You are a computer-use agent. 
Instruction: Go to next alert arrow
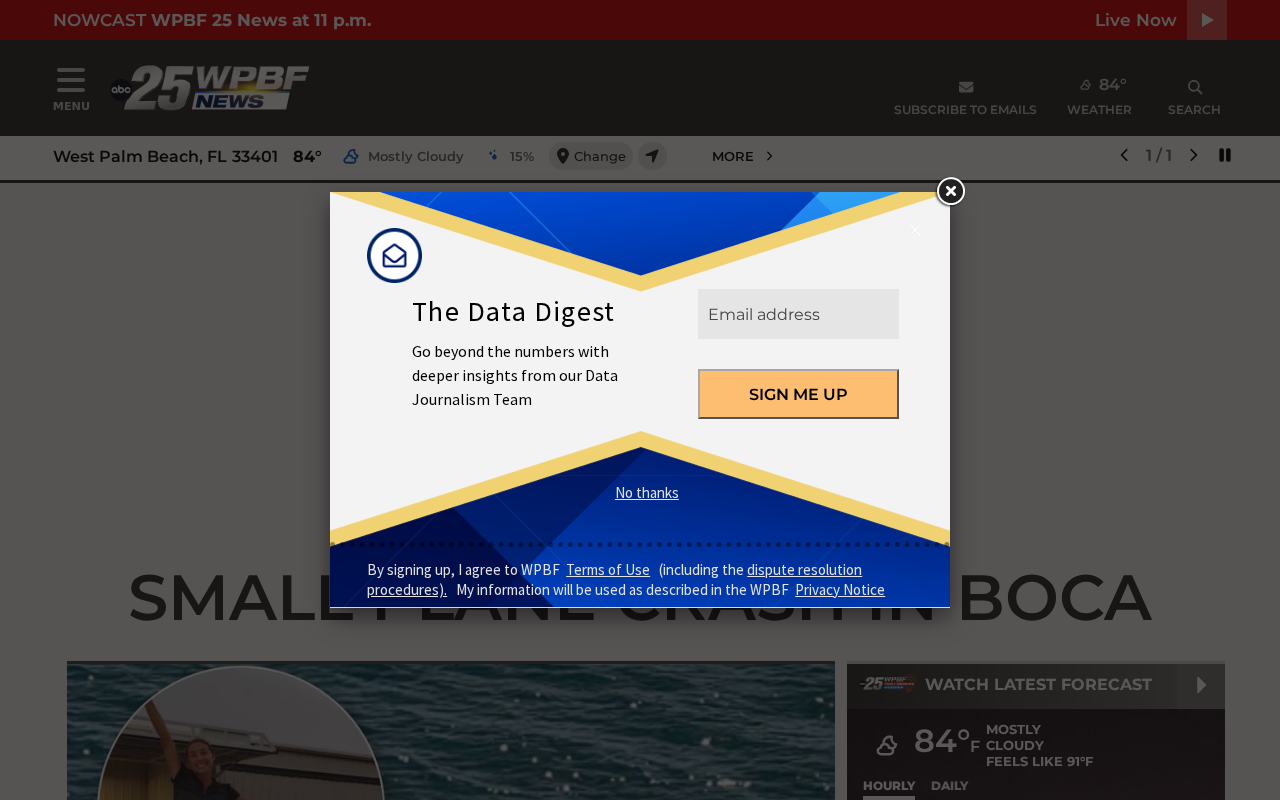coord(1193,155)
